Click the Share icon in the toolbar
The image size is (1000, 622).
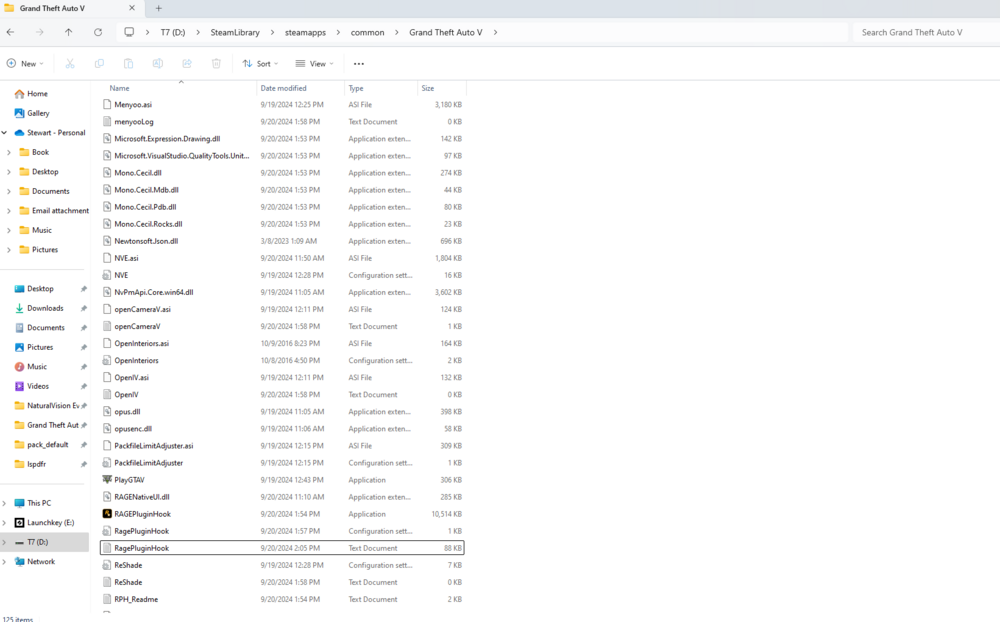click(x=186, y=63)
